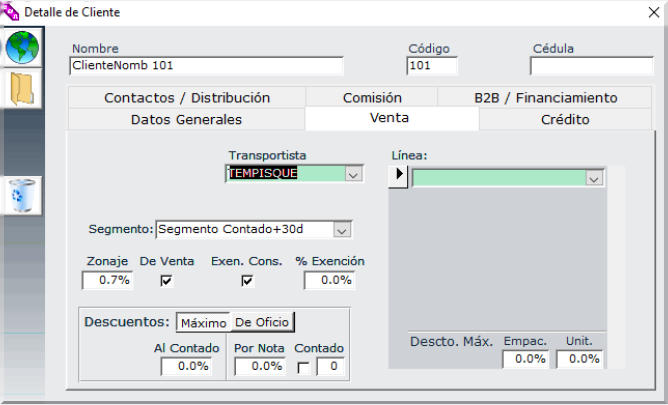Open the Línea dropdown list
Screen dimensions: 668x405
(594, 178)
